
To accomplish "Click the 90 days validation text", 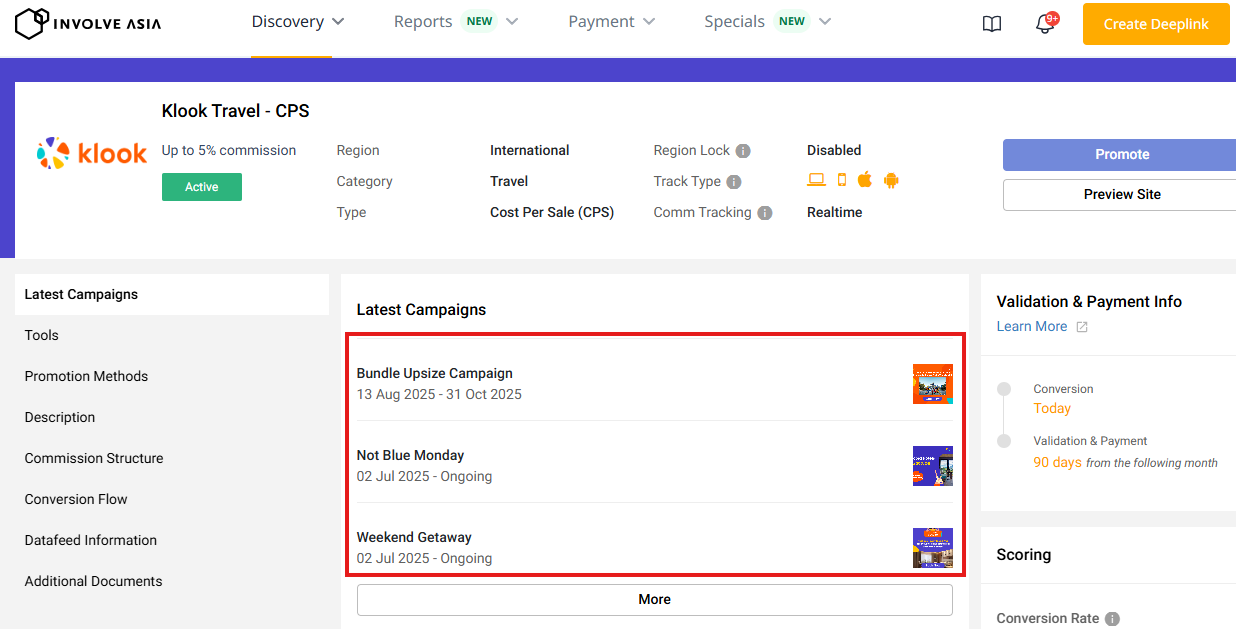I will pos(1058,463).
